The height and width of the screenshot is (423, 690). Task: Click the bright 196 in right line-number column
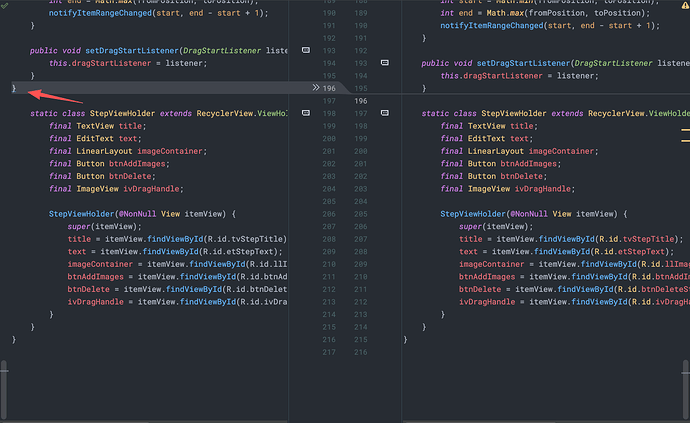361,101
